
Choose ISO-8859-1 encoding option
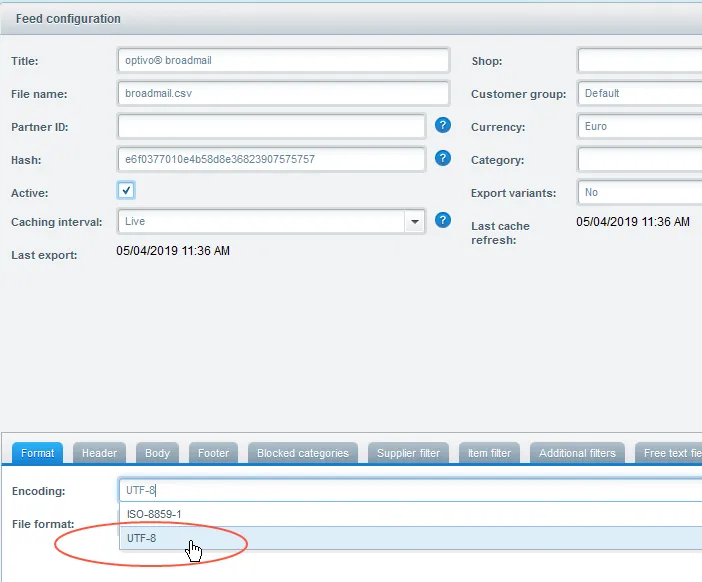(x=410, y=514)
